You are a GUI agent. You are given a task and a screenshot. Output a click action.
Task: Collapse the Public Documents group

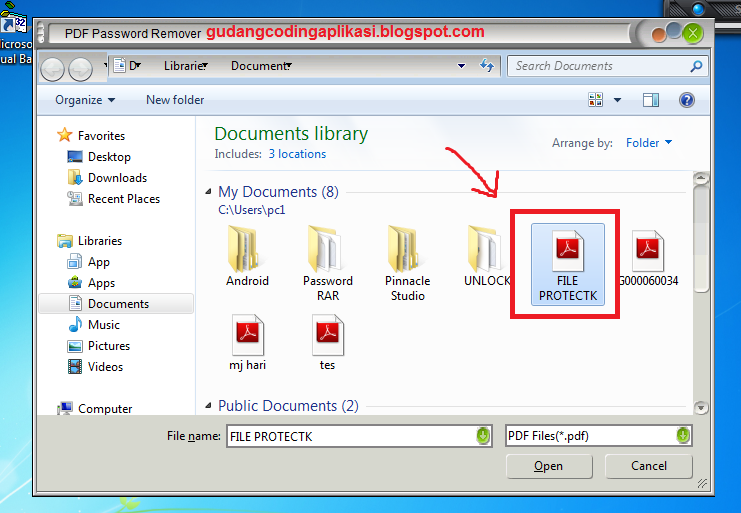208,406
